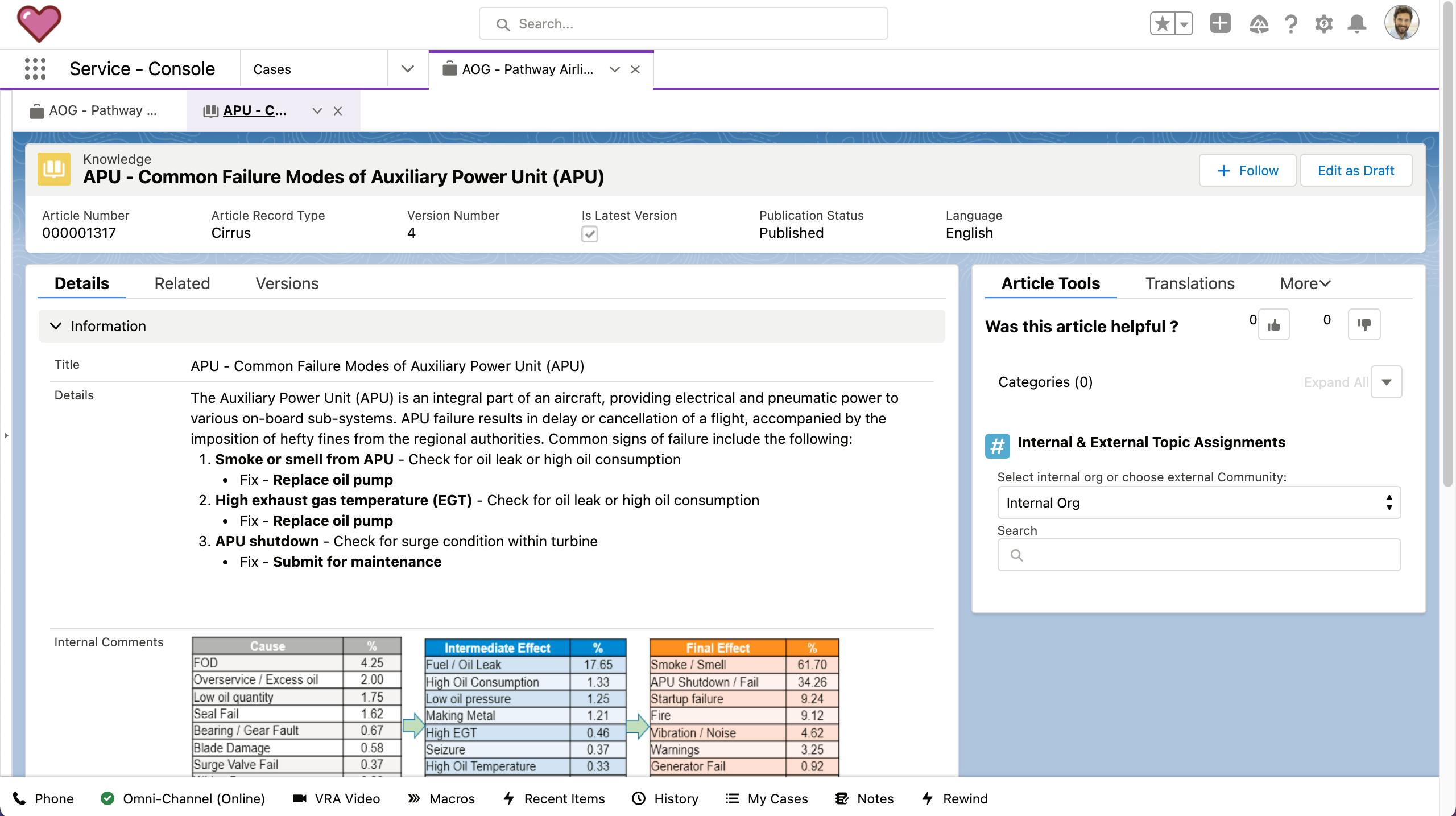Screen dimensions: 1456x816
Task: Collapse the Information section
Action: point(56,326)
